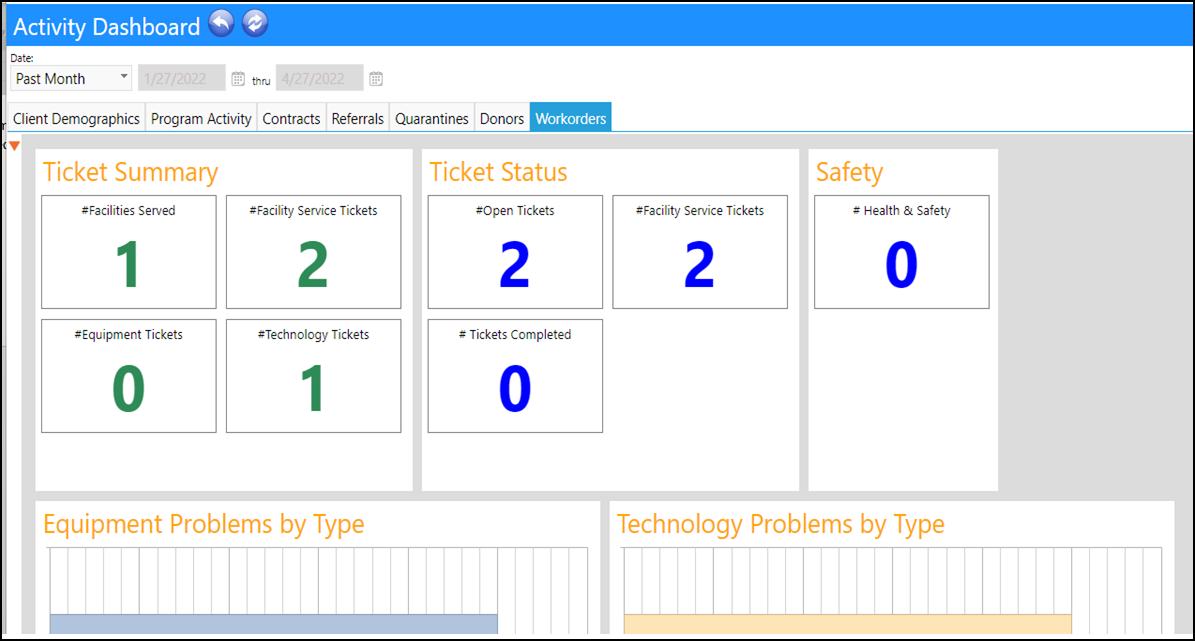Switch to the Client Demographics tab

click(x=76, y=118)
